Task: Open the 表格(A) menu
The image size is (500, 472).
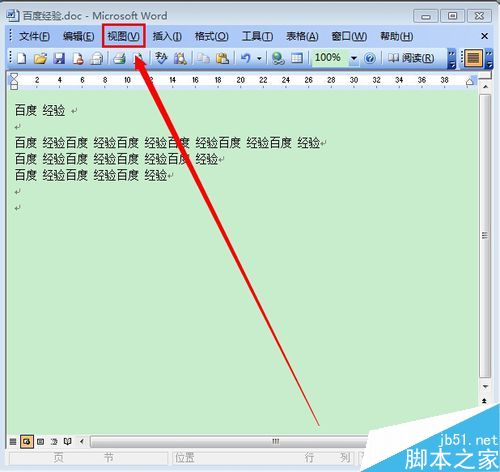Action: coord(302,36)
